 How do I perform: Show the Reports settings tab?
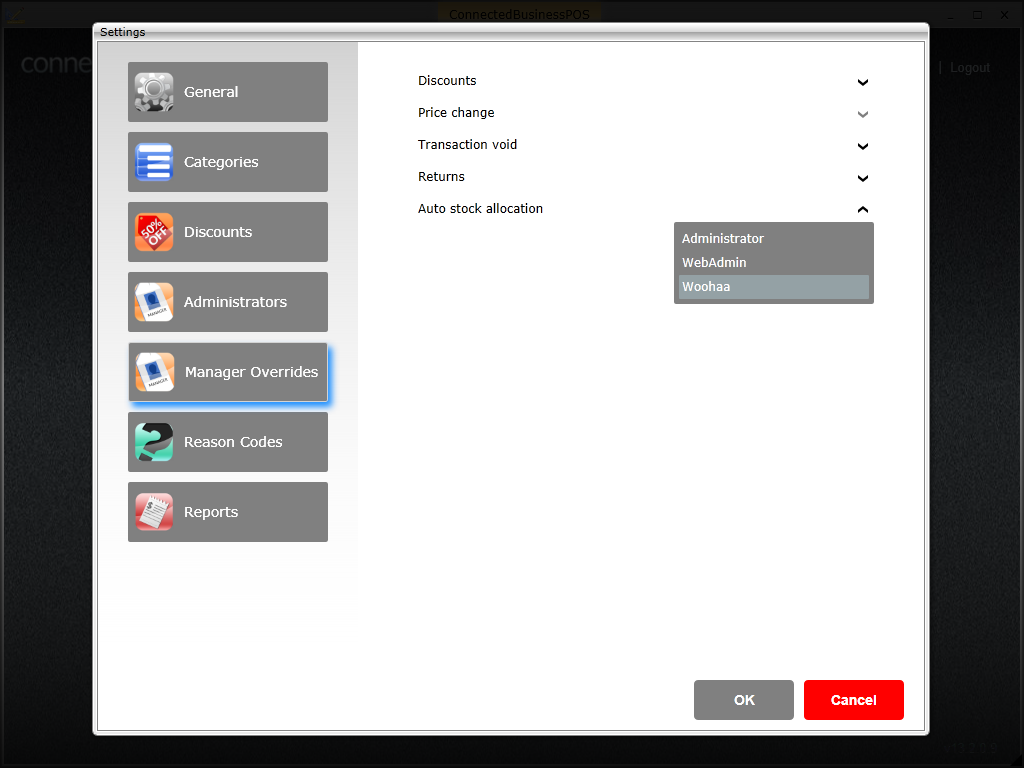pyautogui.click(x=228, y=512)
